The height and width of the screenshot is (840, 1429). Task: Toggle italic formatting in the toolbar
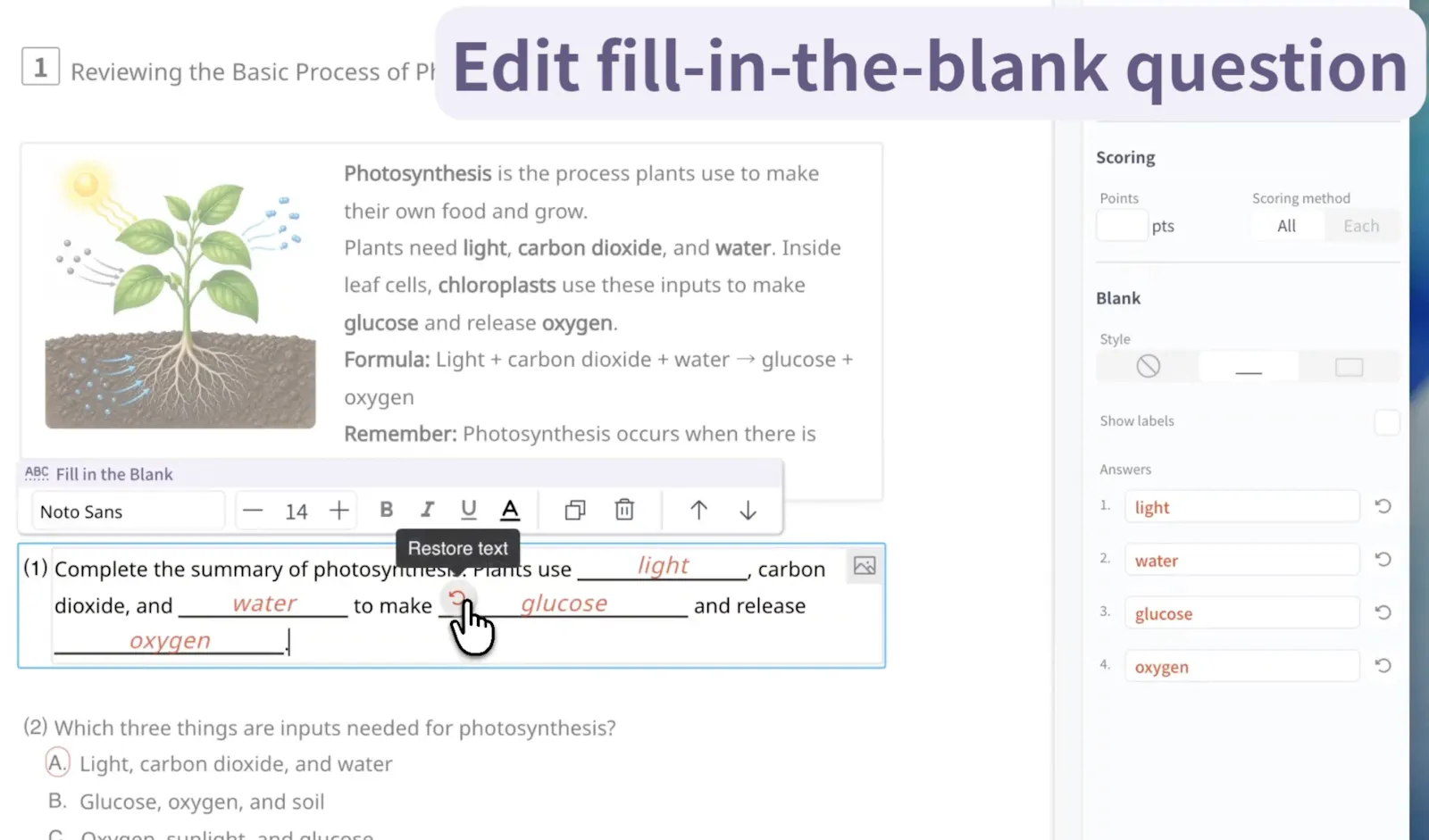point(427,510)
